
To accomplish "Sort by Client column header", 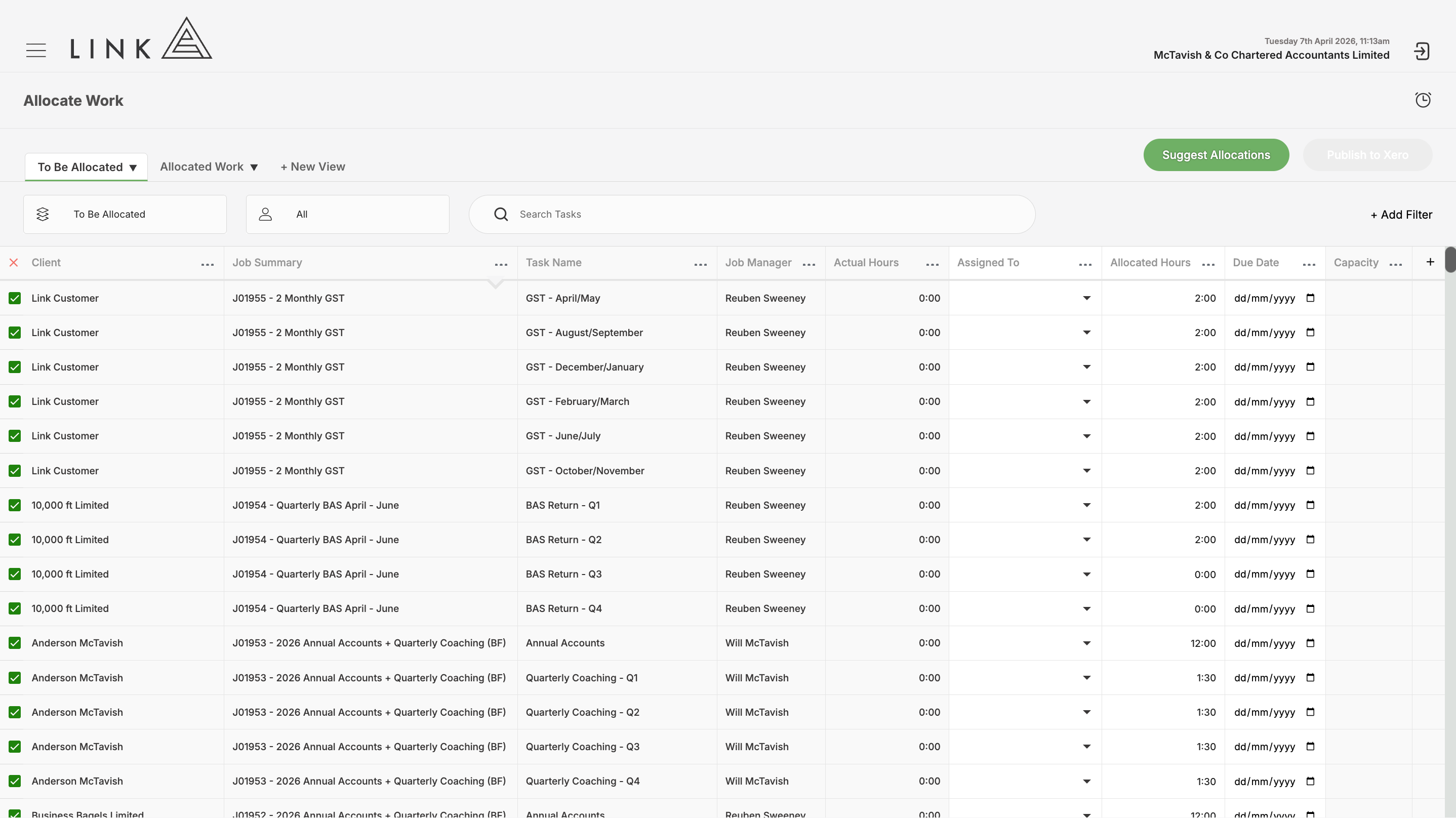I will [x=46, y=262].
